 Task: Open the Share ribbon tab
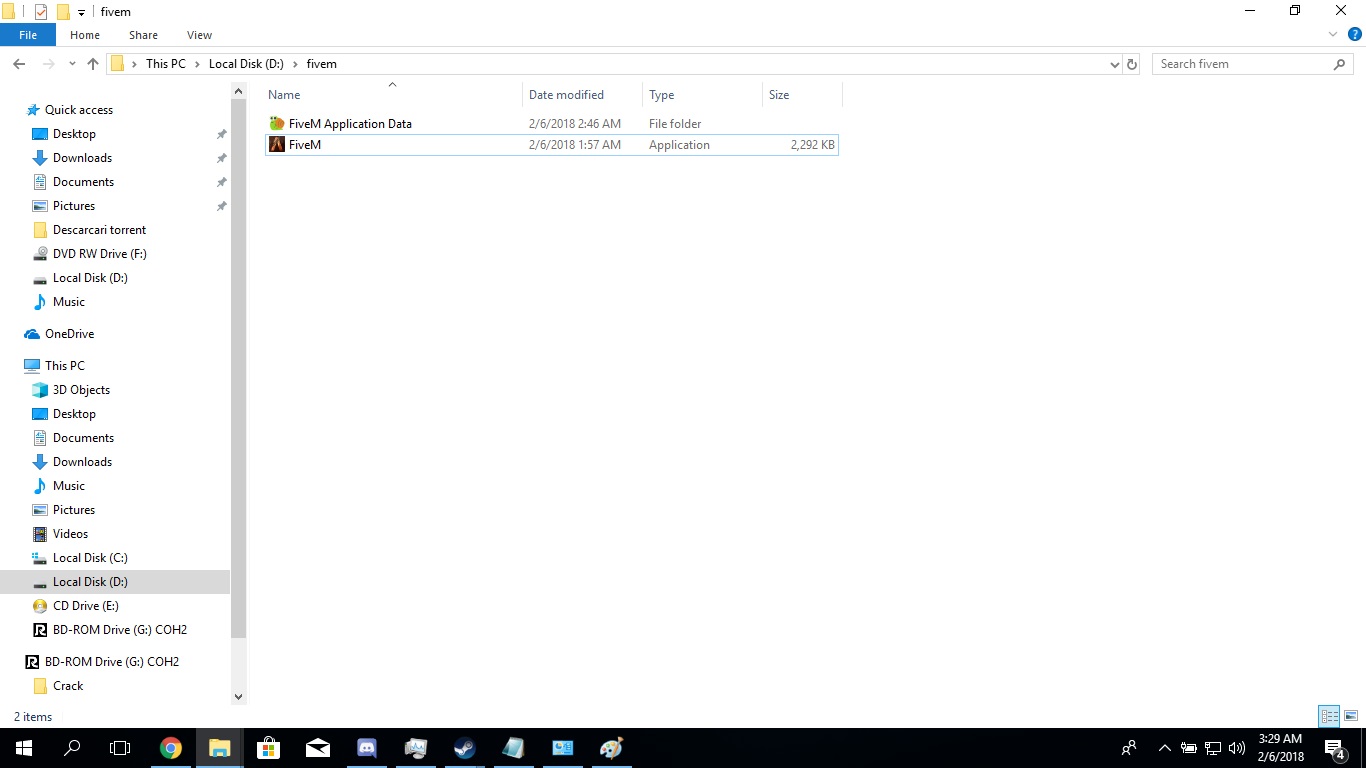[143, 35]
